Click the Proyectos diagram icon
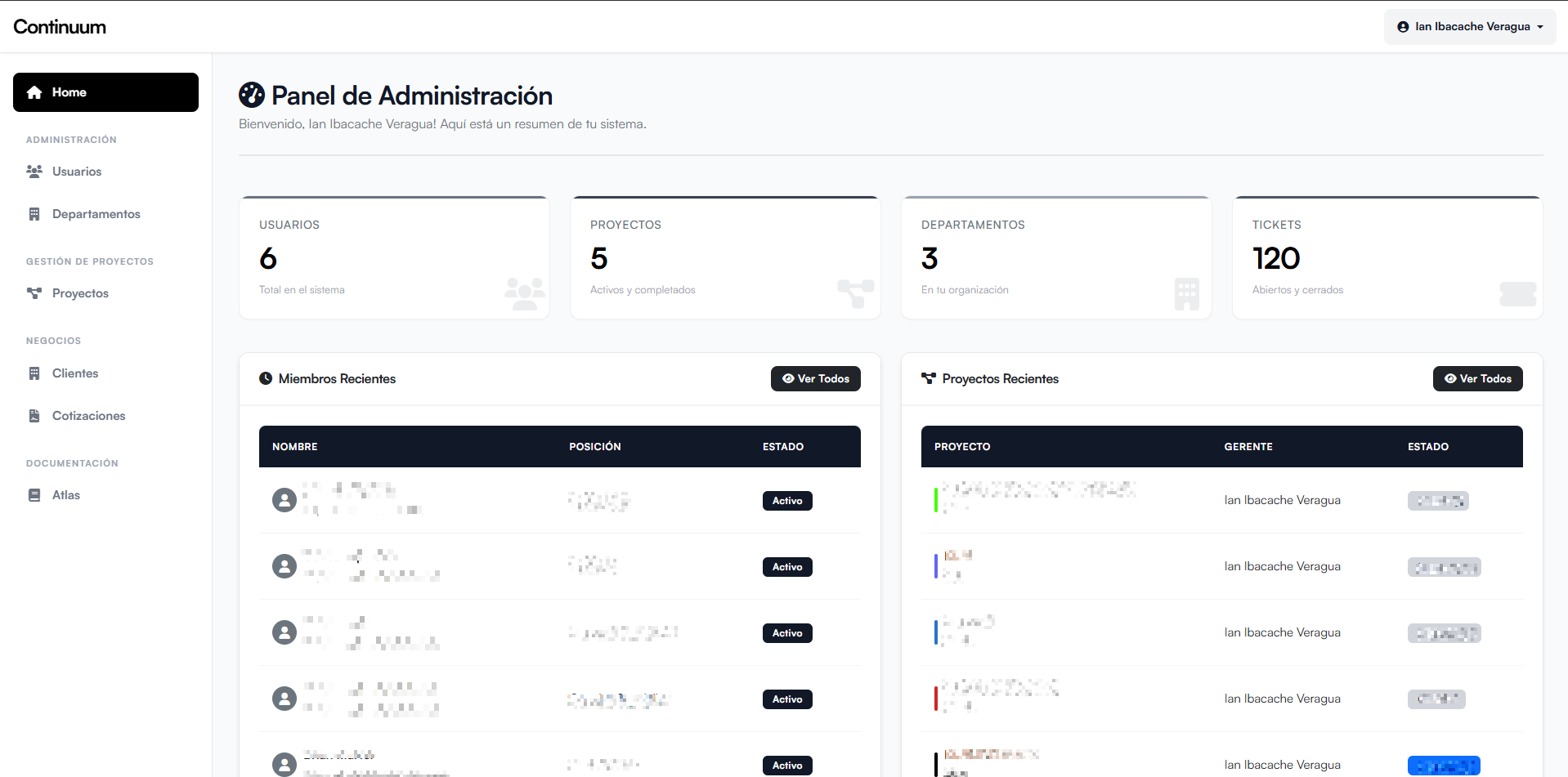Screen dimensions: 1568x777 pyautogui.click(x=34, y=293)
